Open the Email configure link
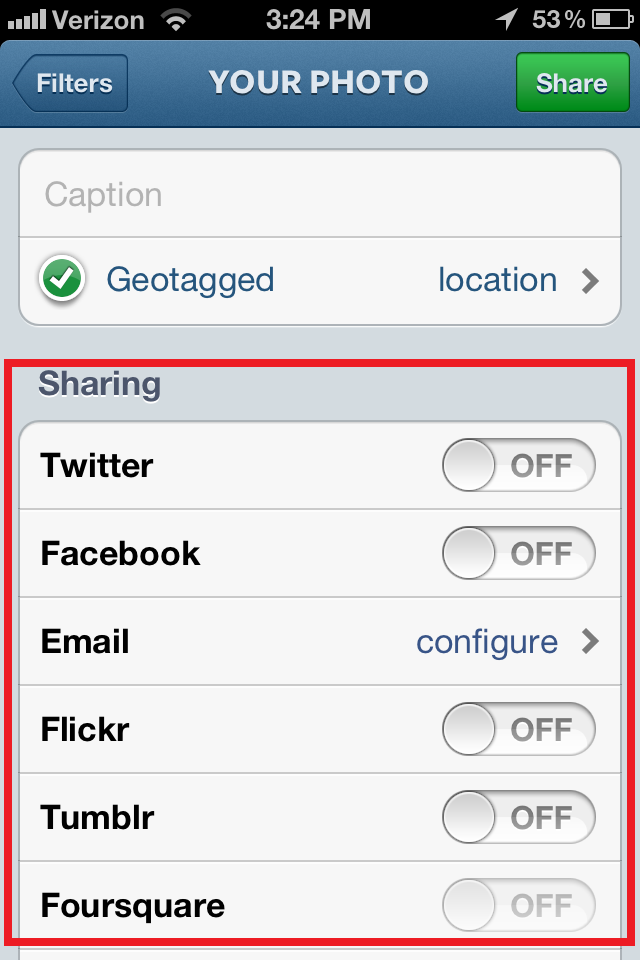The width and height of the screenshot is (640, 960). (488, 643)
